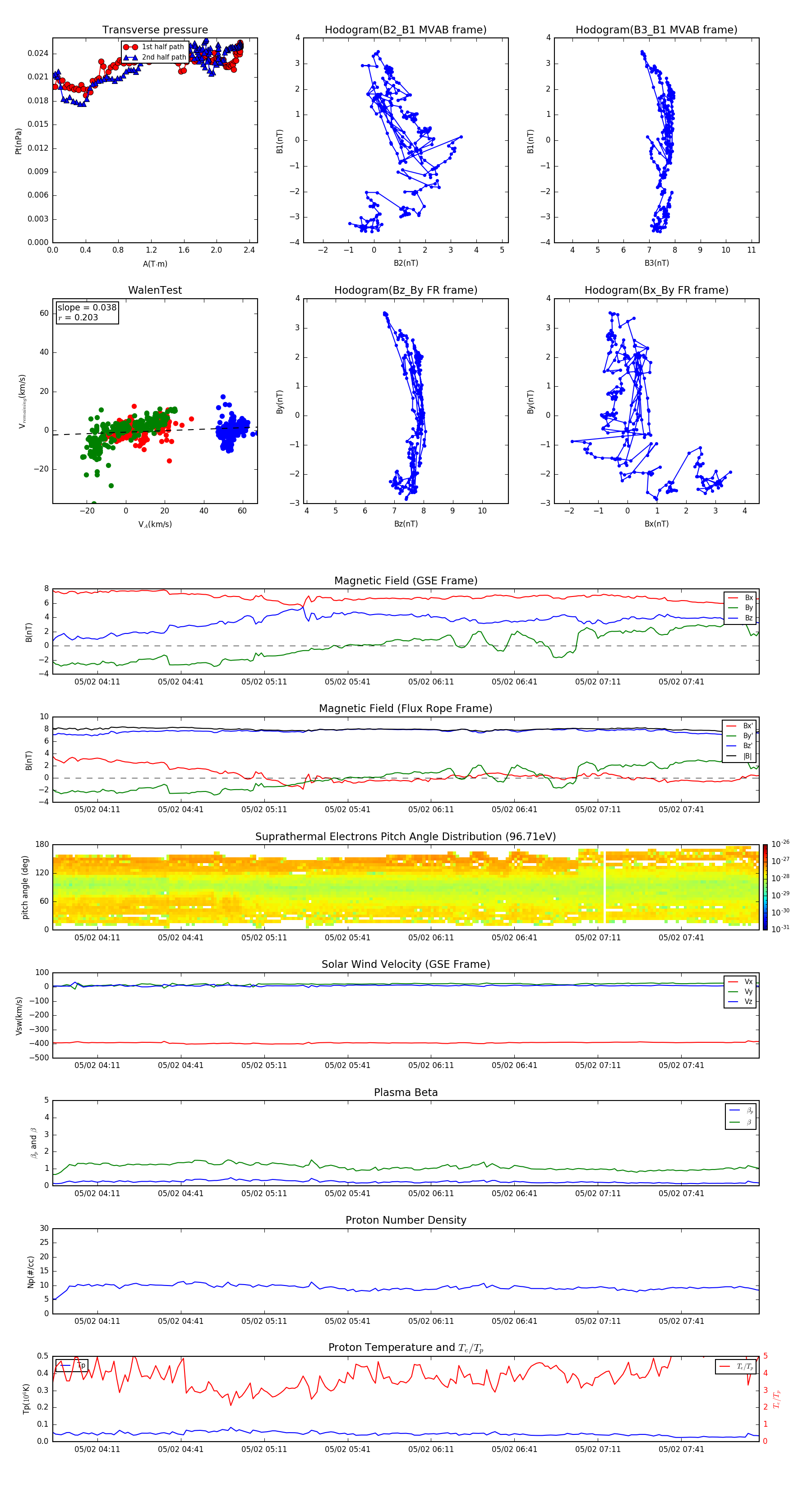Click the blue point cluster in WalenTest plot
This screenshot has width=812, height=1489.
pyautogui.click(x=231, y=429)
